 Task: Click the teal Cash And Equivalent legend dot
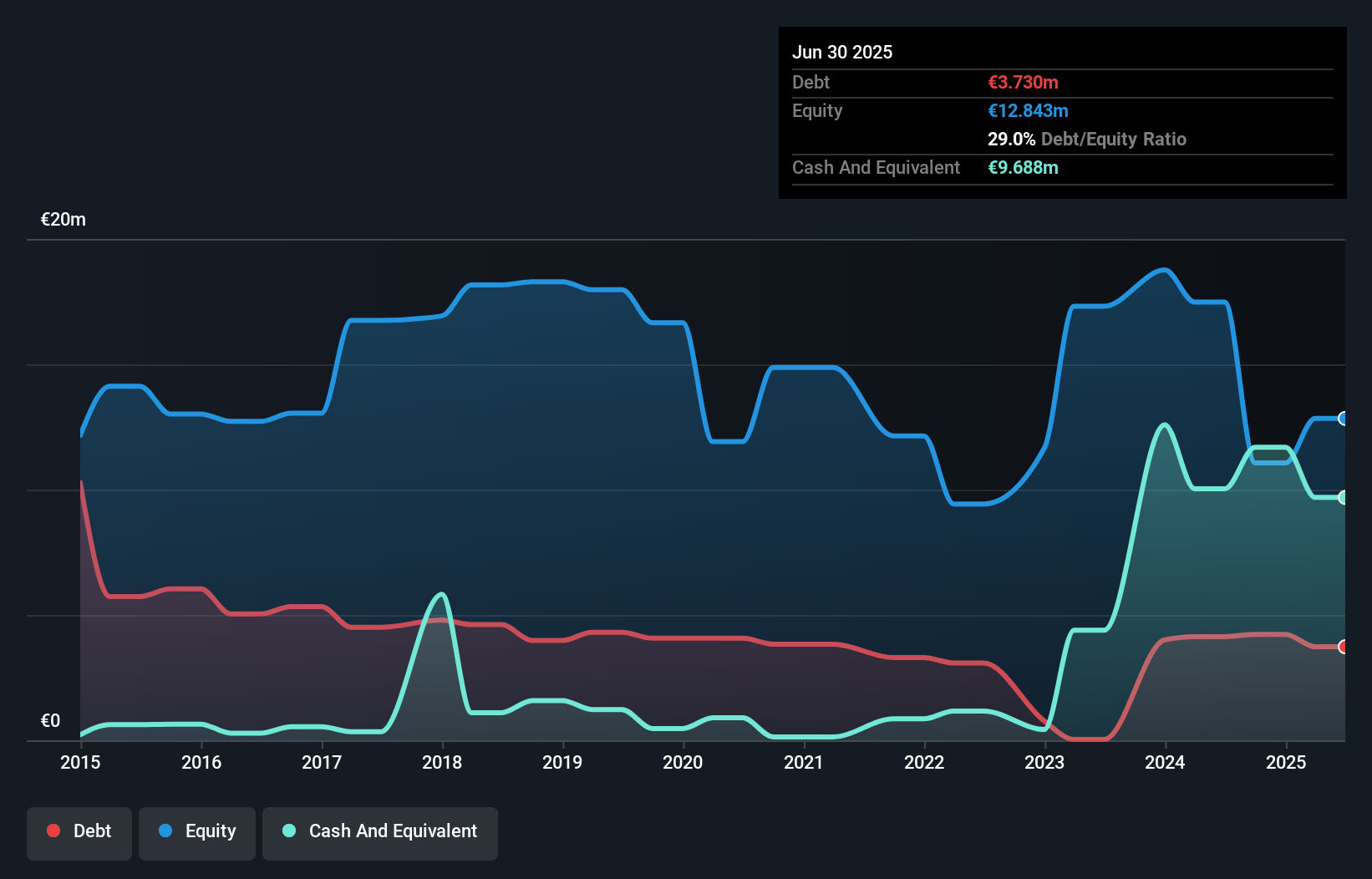288,831
